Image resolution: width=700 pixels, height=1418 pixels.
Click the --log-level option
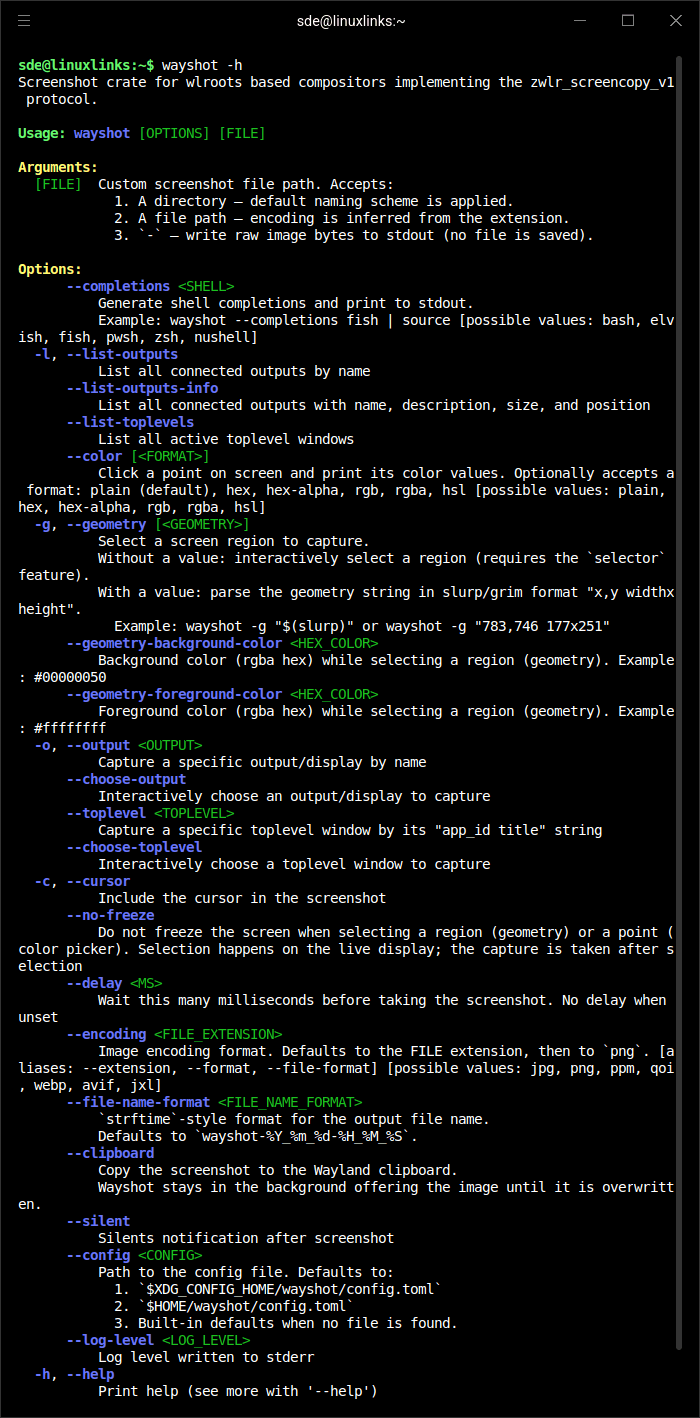tap(110, 1340)
